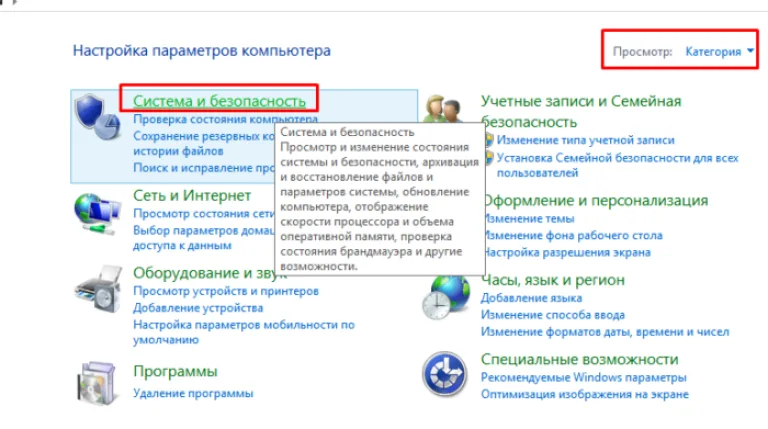Image resolution: width=768 pixels, height=429 pixels.
Task: Open the Ease of Access round icon
Action: click(x=444, y=374)
